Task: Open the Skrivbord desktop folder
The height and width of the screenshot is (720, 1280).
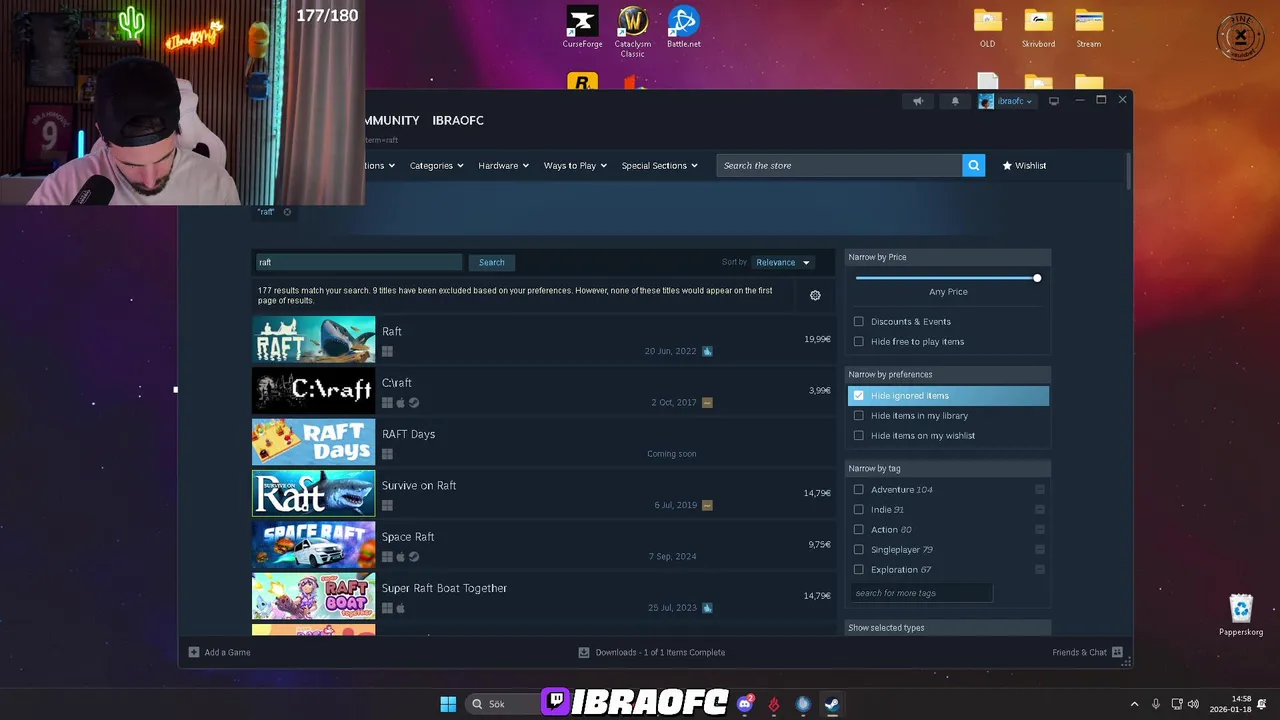Action: pos(1038,27)
